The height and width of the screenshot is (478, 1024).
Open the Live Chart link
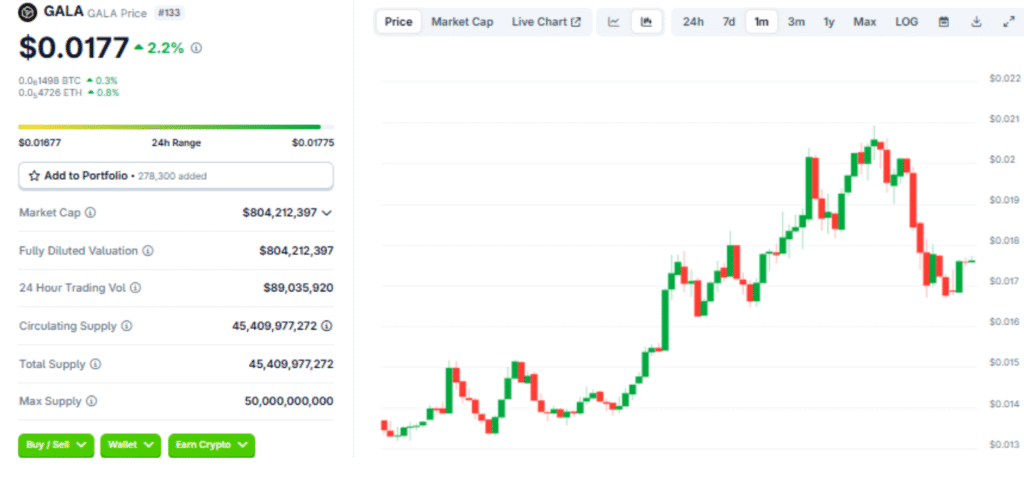pos(546,22)
